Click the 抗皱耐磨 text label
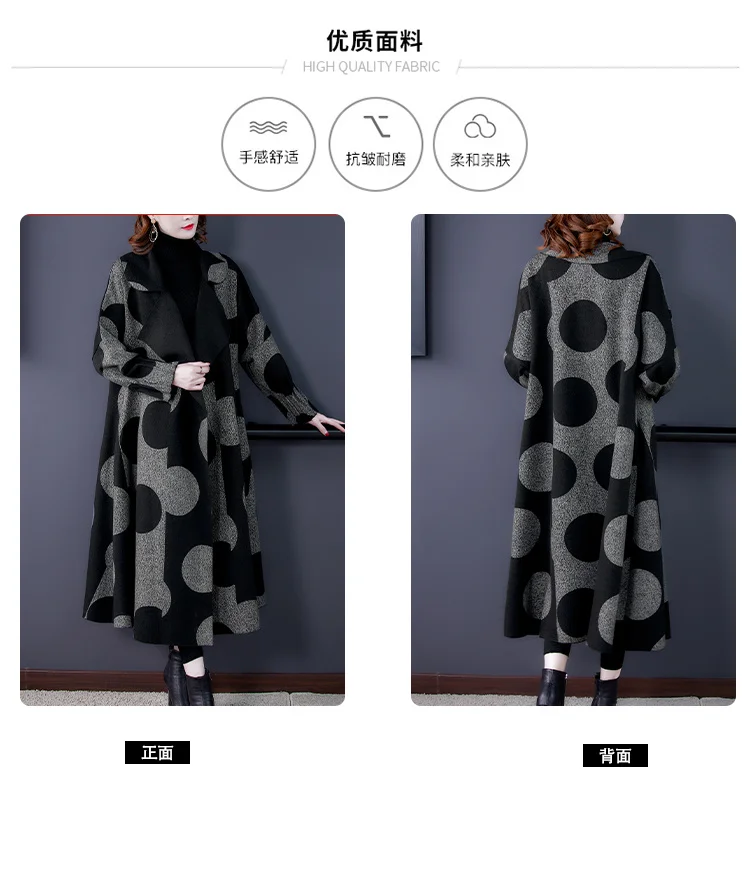Image resolution: width=750 pixels, height=876 pixels. [x=376, y=159]
